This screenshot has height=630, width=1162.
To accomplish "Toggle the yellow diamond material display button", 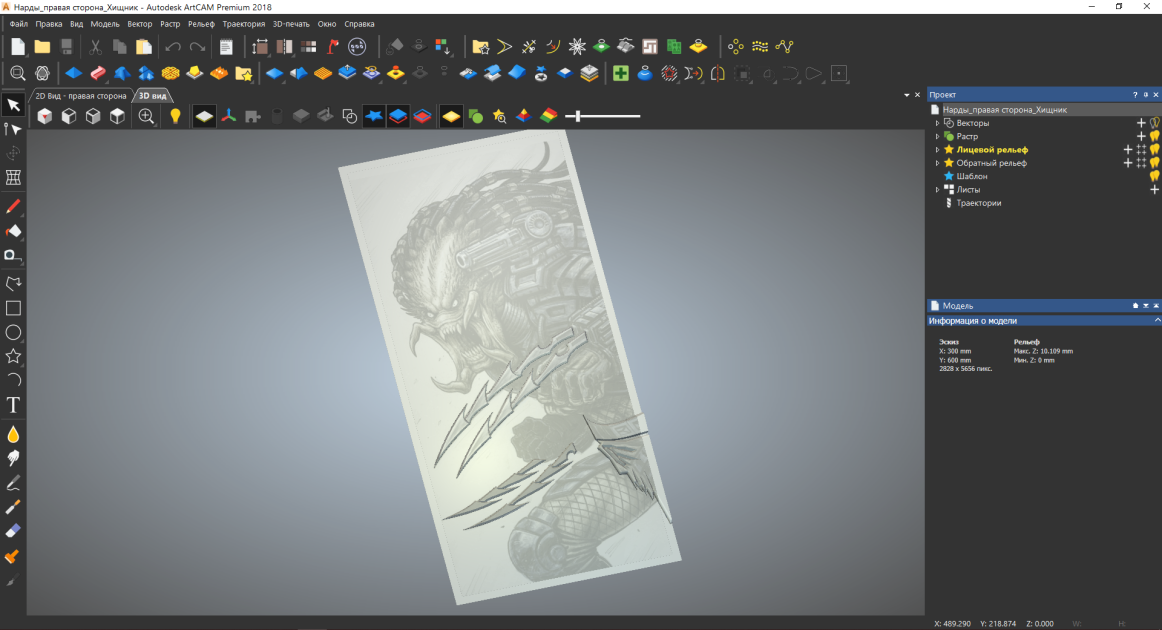I will (x=451, y=116).
